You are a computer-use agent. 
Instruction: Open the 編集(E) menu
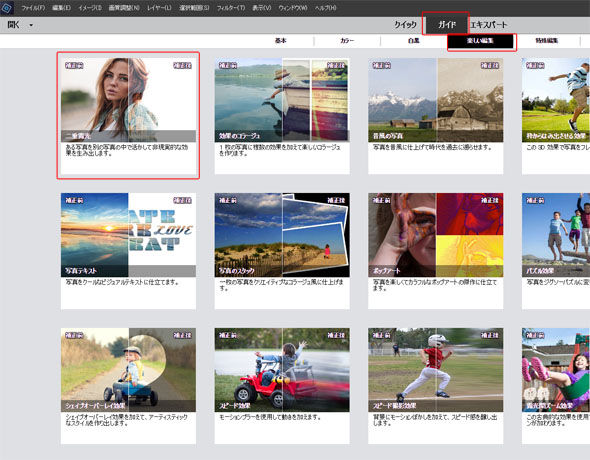pos(61,8)
